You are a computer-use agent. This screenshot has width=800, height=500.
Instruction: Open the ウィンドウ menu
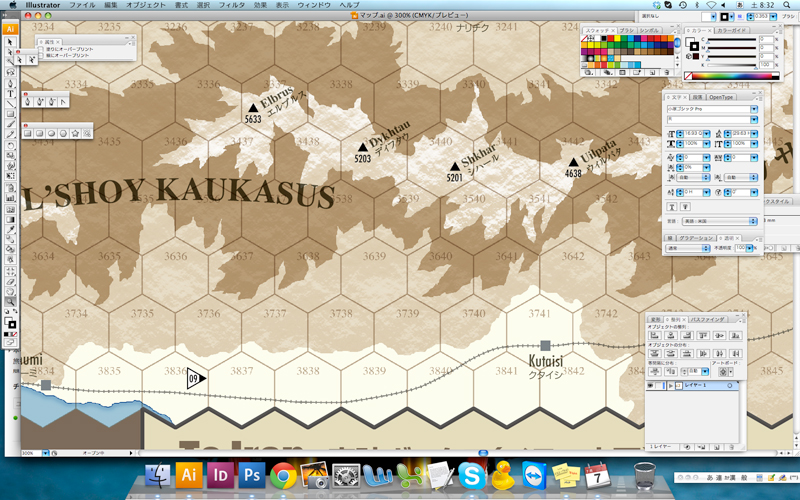point(314,5)
